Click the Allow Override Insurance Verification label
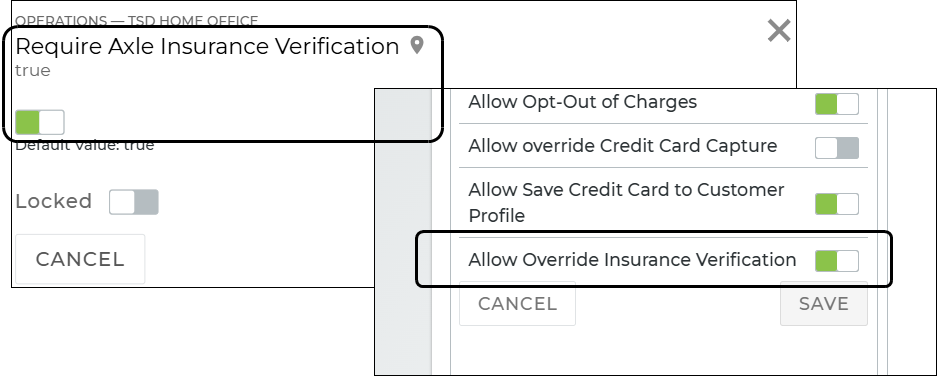This screenshot has height=376, width=937. tap(632, 259)
